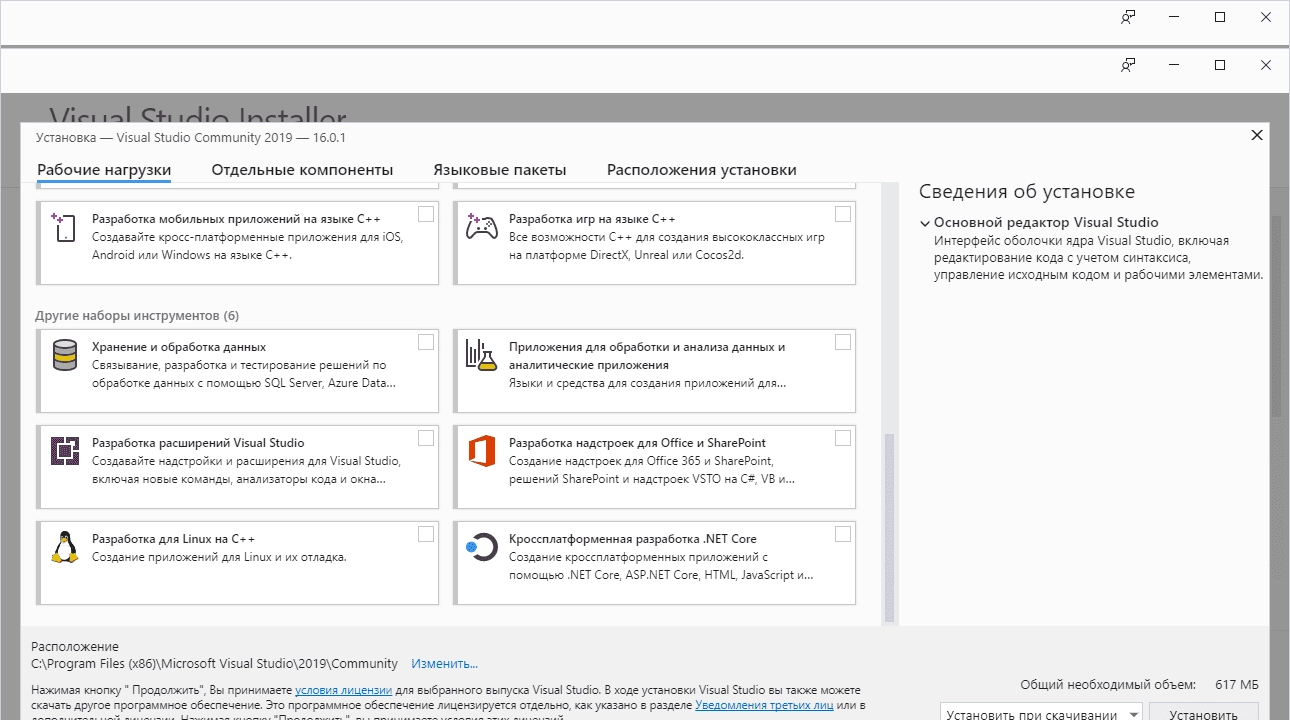Viewport: 1290px width, 720px height.
Task: Toggle Разработка расширений Visual Studio checkbox
Action: pyautogui.click(x=426, y=438)
